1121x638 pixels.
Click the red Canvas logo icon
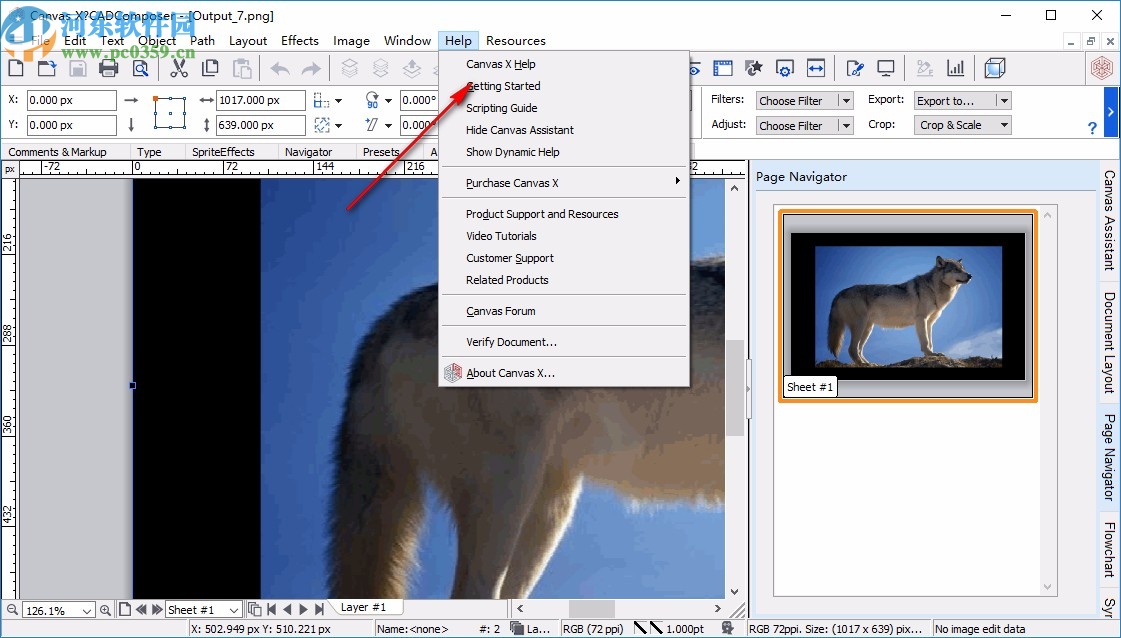(1101, 68)
